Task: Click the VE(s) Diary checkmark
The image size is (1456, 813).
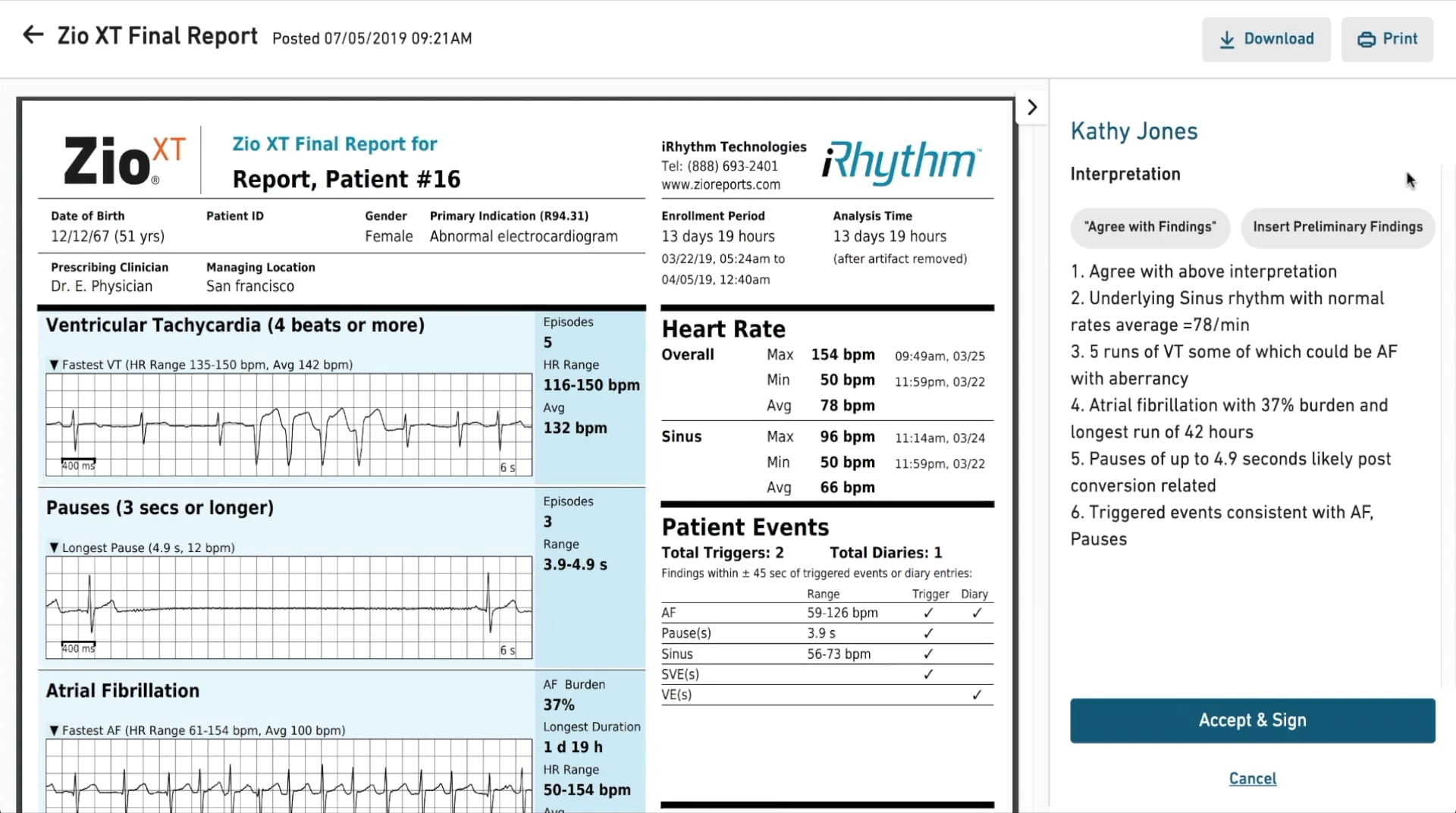Action: pos(977,695)
